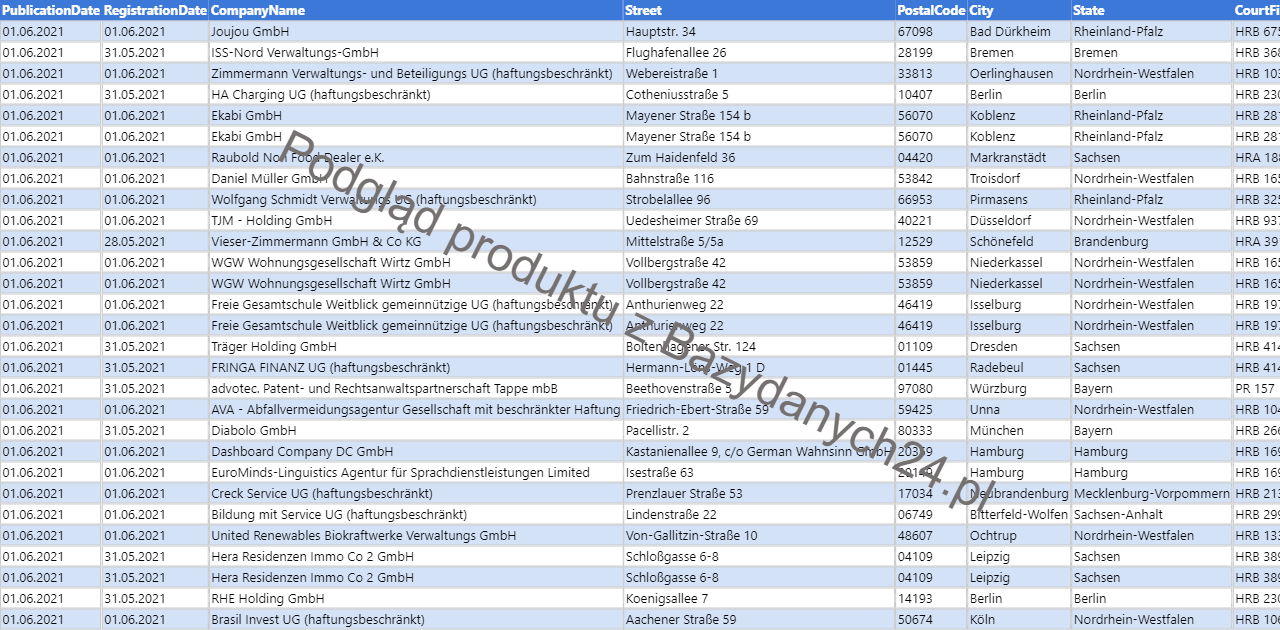
Task: Select Zimmermann Verwaltungs- und Beteiligungs UG cell
Action: point(415,74)
